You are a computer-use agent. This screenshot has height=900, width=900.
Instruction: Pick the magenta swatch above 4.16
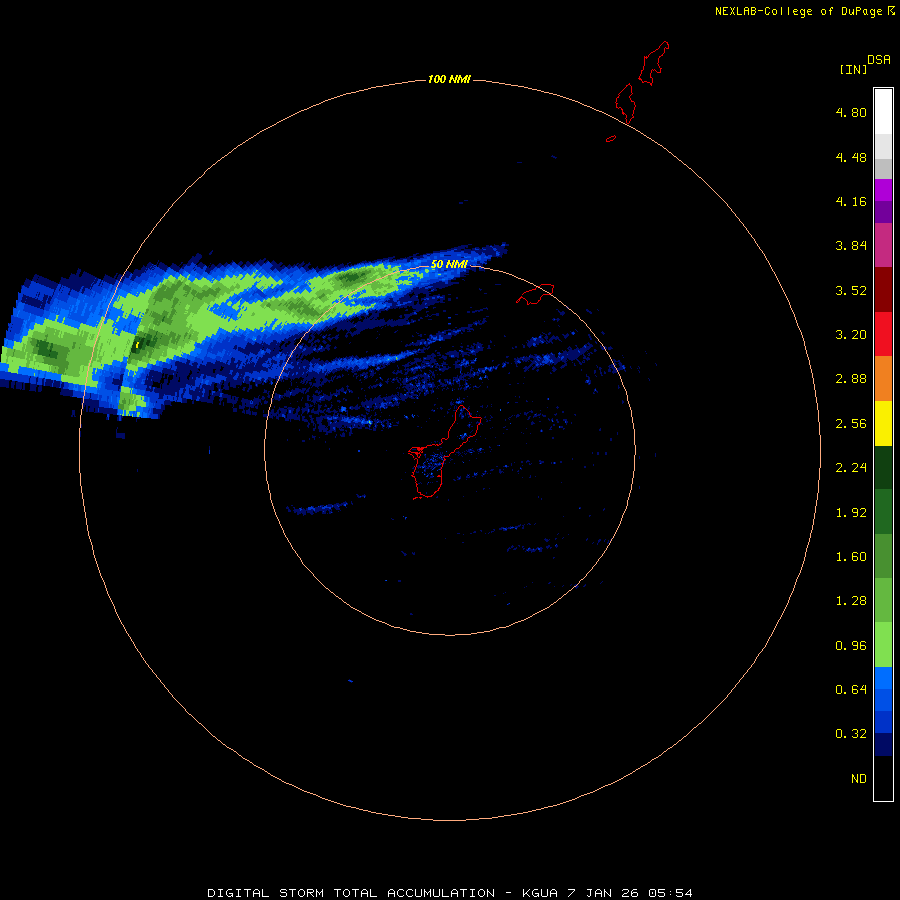883,190
